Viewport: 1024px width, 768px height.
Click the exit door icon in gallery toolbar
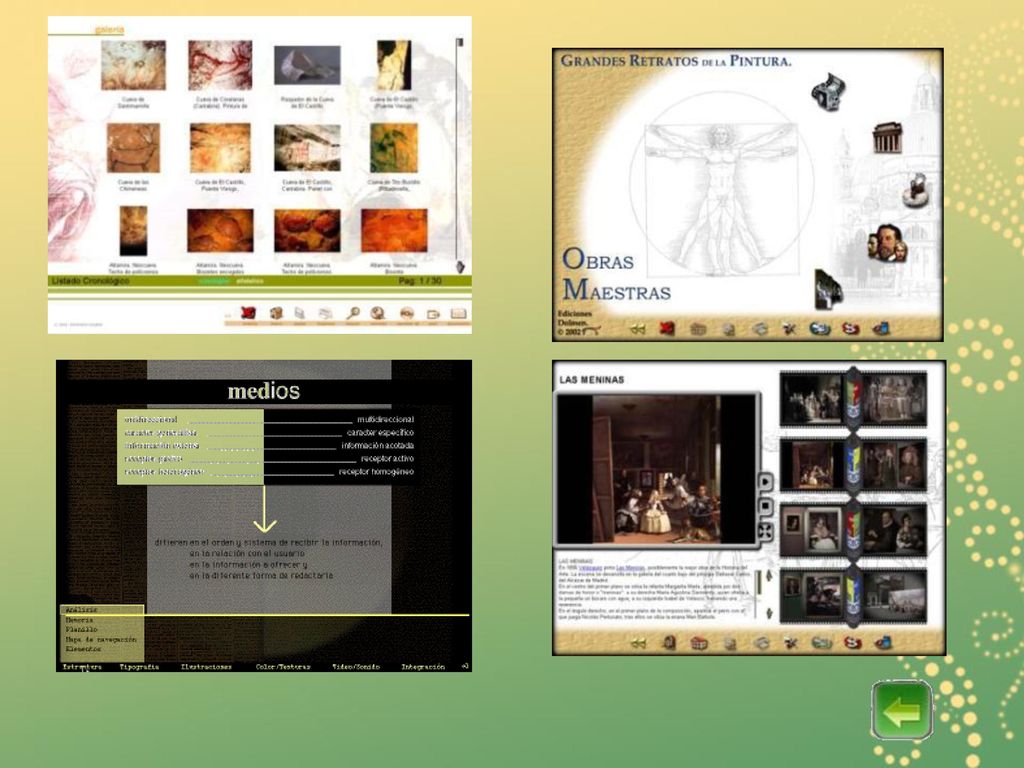[x=433, y=314]
